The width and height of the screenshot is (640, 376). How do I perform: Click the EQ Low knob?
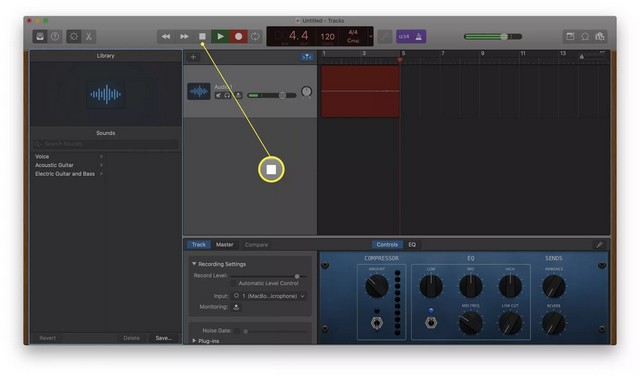pos(431,286)
